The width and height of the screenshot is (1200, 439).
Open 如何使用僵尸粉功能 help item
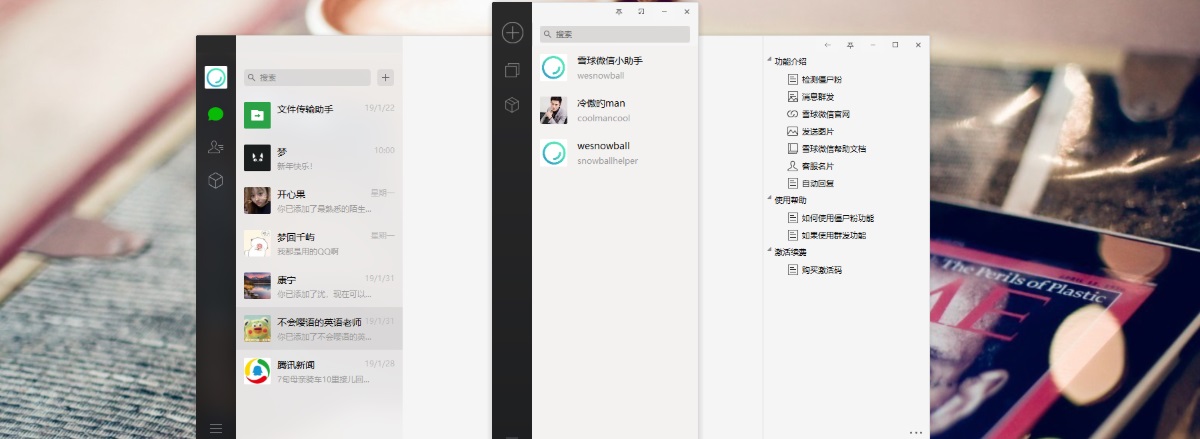coord(837,218)
